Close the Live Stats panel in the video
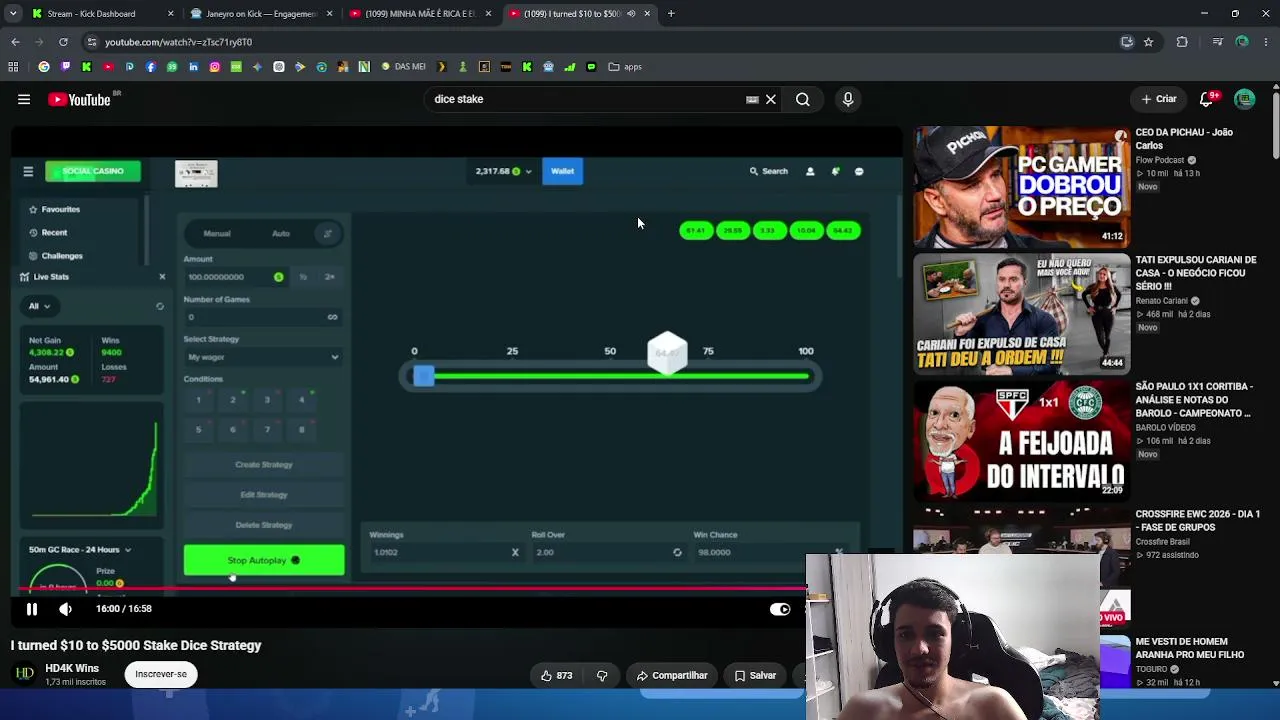 click(162, 277)
